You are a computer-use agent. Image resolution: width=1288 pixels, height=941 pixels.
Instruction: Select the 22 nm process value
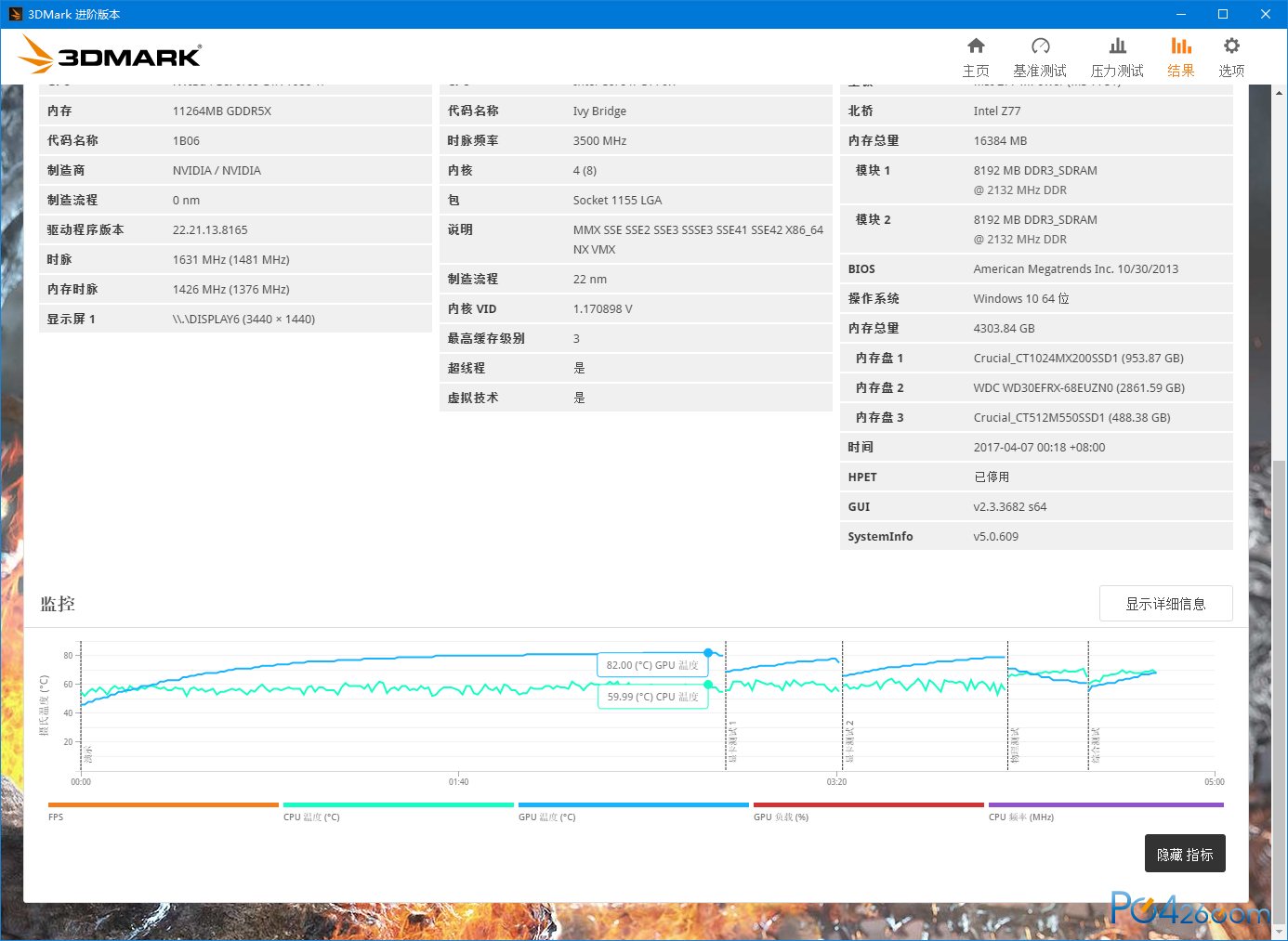(x=590, y=280)
